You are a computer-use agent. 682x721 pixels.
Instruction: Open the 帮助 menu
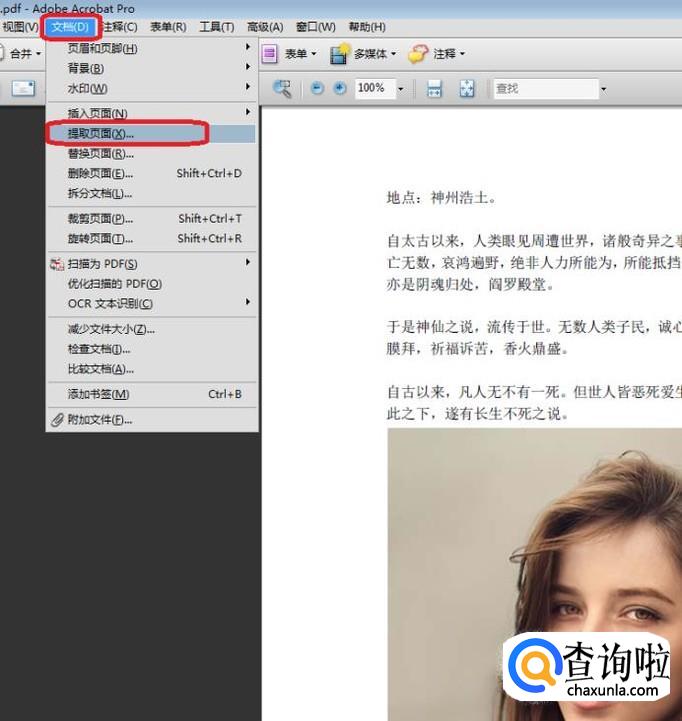point(367,27)
